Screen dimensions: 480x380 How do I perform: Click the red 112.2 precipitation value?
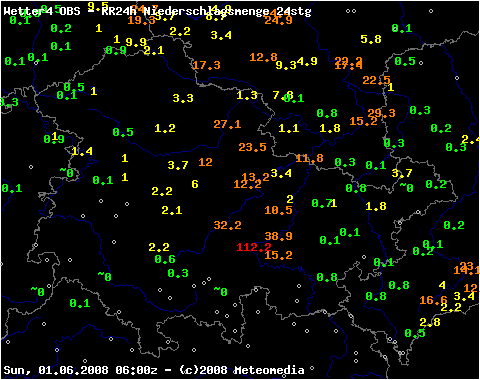[253, 247]
